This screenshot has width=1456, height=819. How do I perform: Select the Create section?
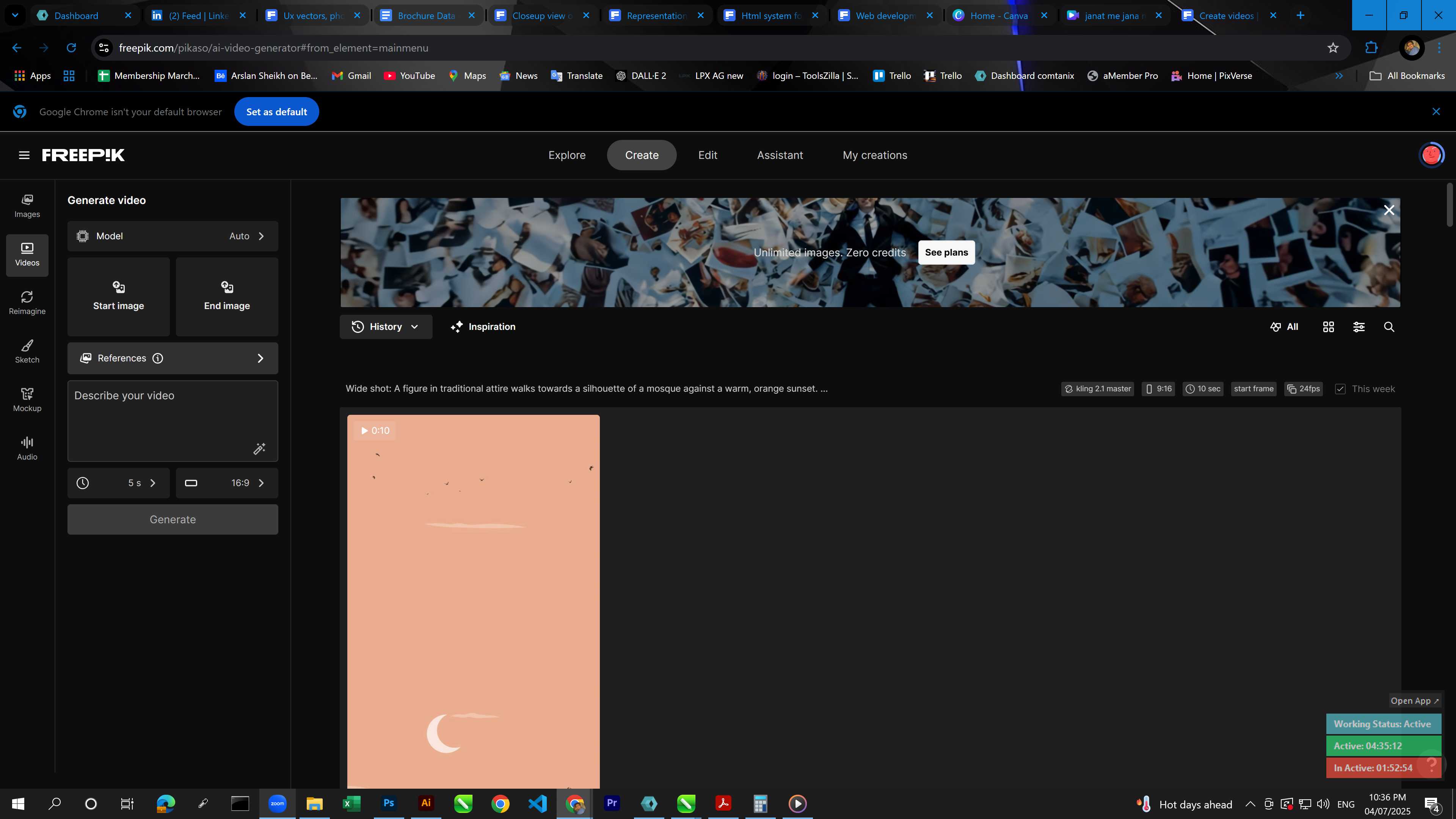(x=642, y=155)
